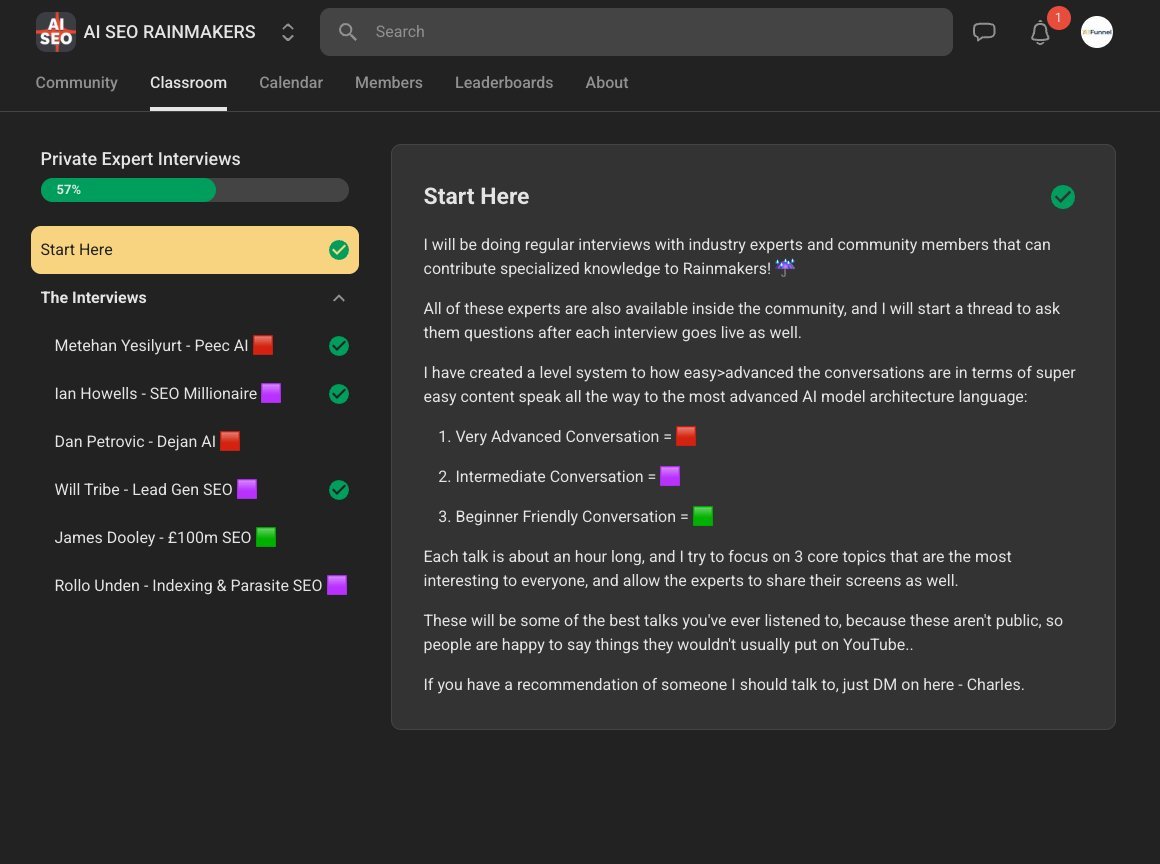Toggle Start Here lesson completion checkmark in sidebar

point(339,250)
